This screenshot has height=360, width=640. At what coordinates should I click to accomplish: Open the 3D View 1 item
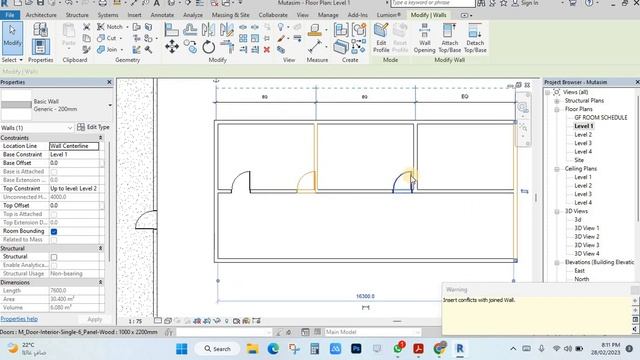587,228
